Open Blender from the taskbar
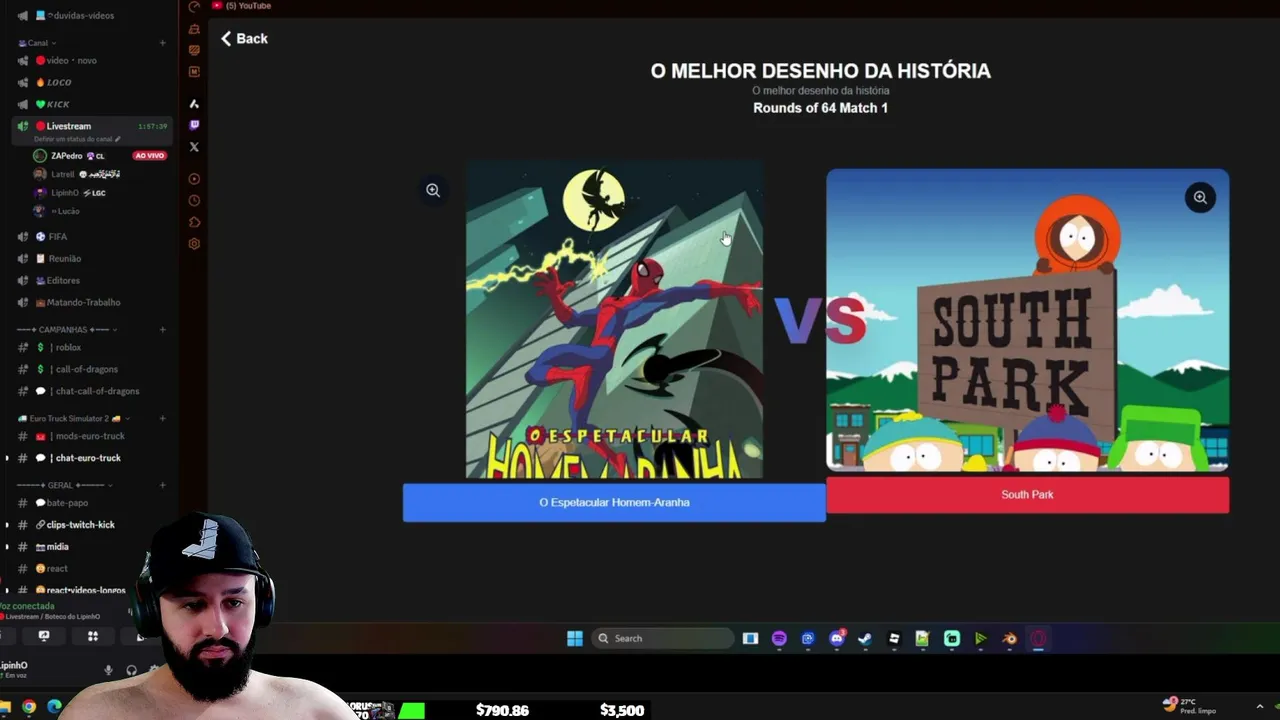The width and height of the screenshot is (1280, 720). 1010,639
